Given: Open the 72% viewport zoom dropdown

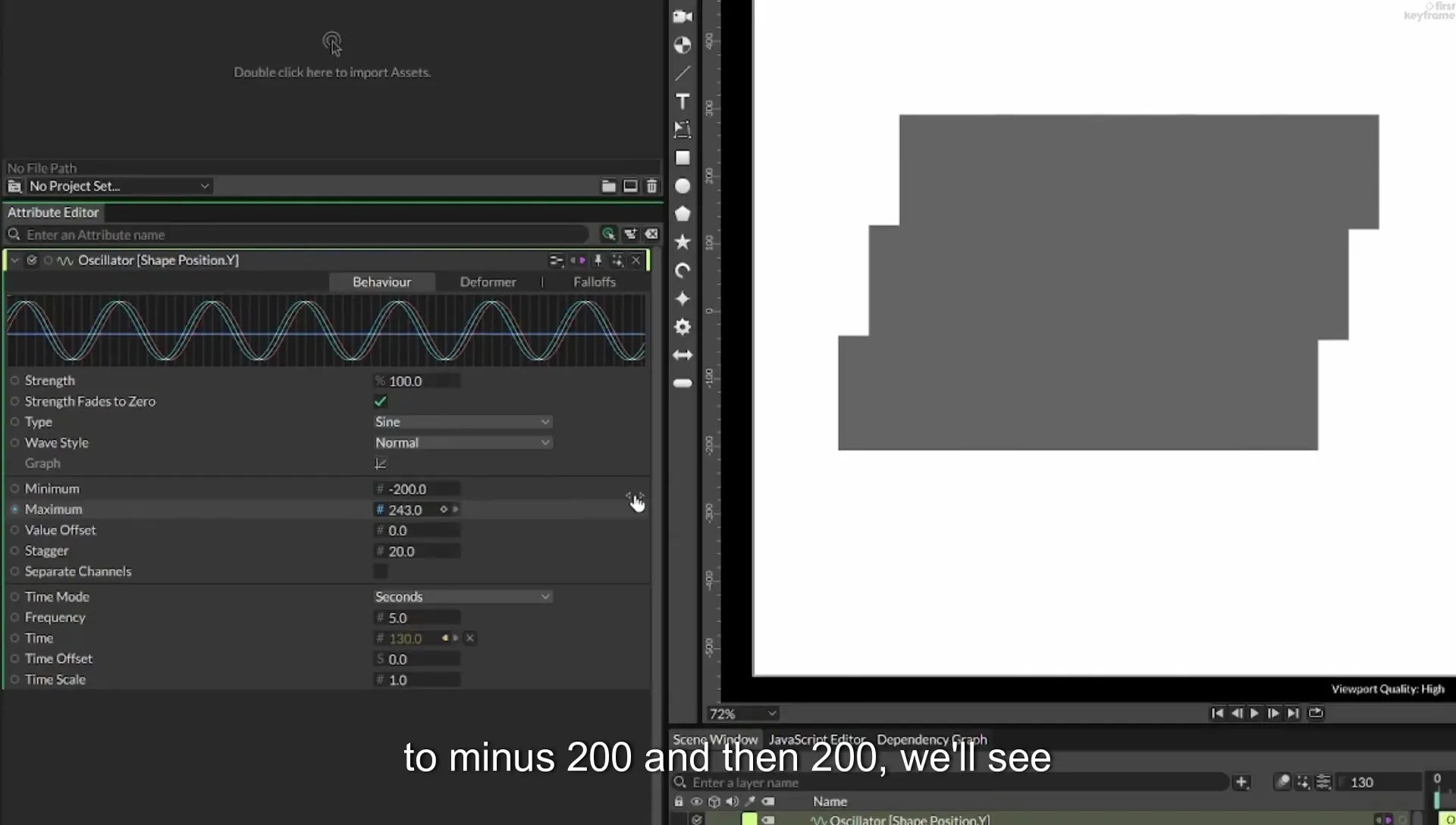Looking at the screenshot, I should (742, 714).
